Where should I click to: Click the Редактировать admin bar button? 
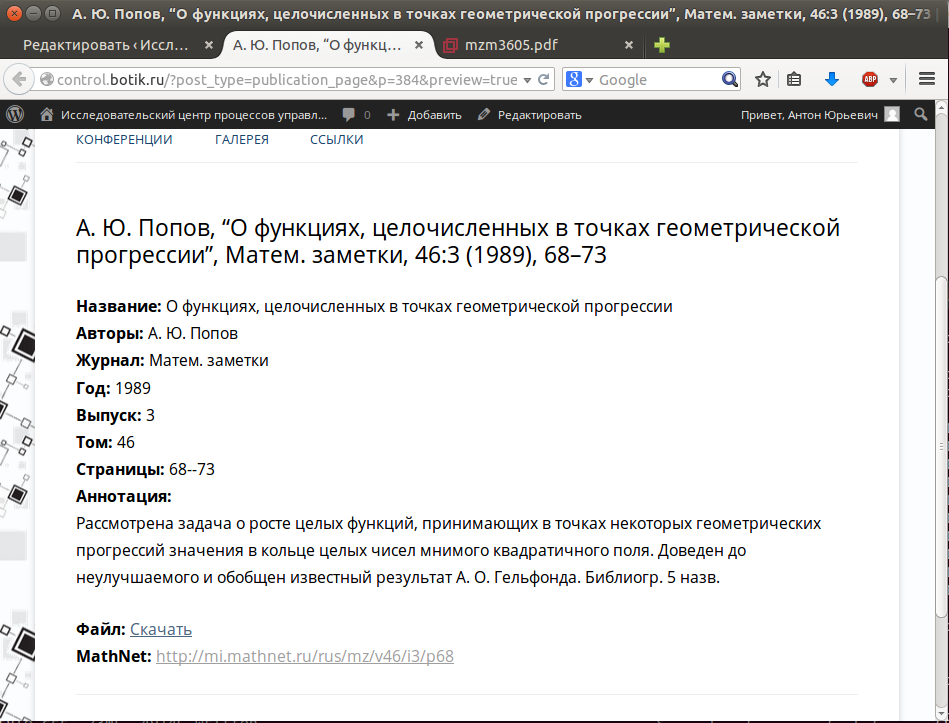530,114
